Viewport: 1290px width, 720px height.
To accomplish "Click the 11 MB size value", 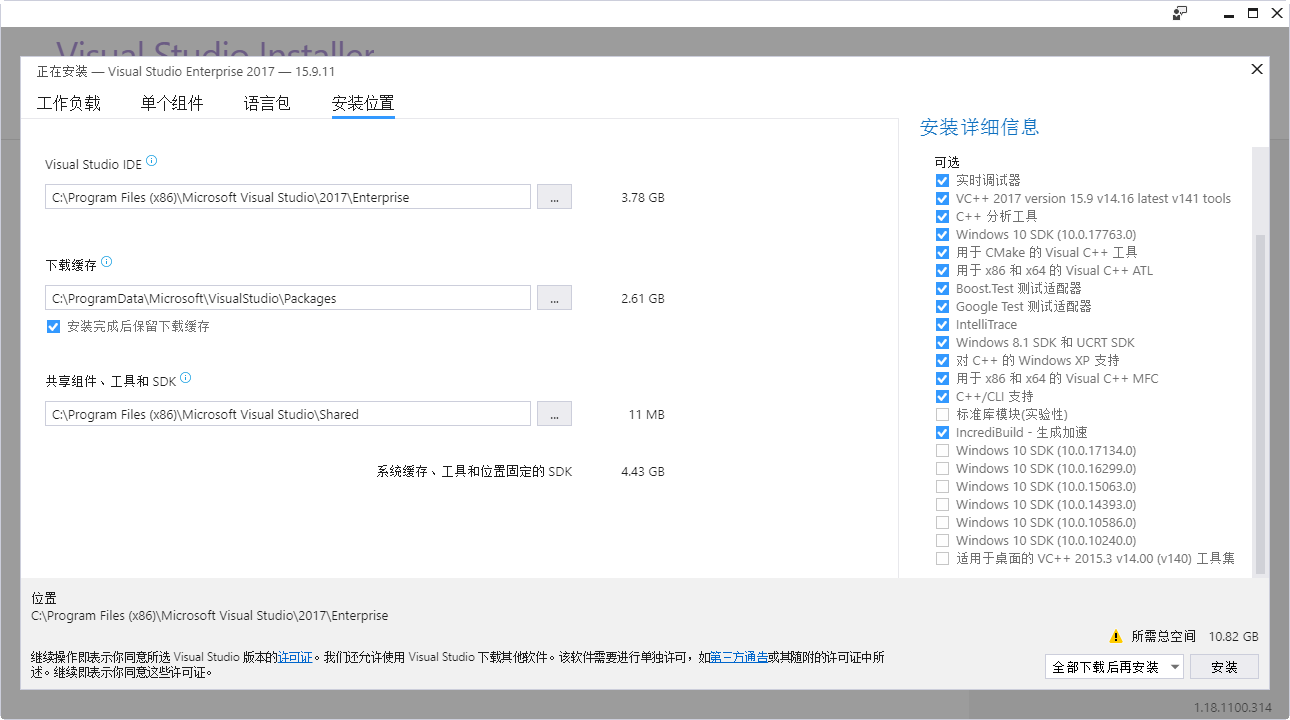I will click(647, 414).
